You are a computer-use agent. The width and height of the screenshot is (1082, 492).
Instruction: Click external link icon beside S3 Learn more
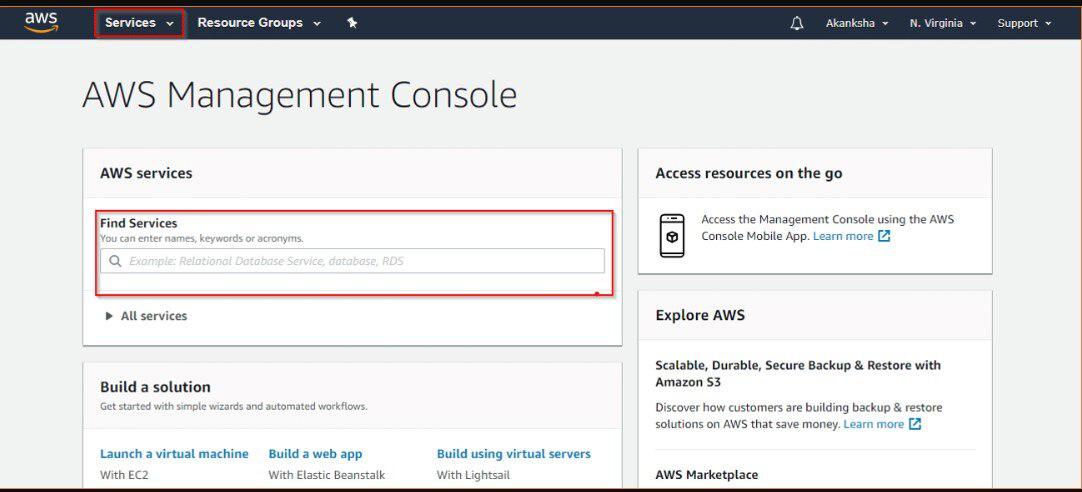click(x=915, y=424)
